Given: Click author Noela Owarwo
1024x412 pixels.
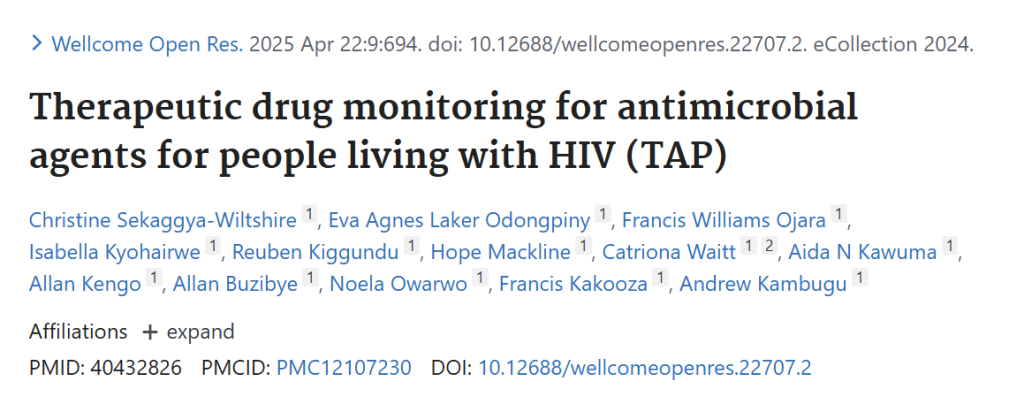Looking at the screenshot, I should (x=398, y=284).
